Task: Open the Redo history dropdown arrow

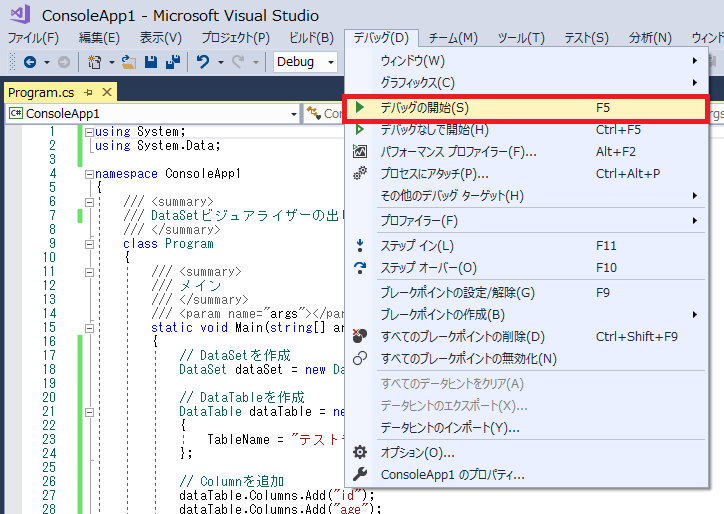Action: [x=256, y=62]
